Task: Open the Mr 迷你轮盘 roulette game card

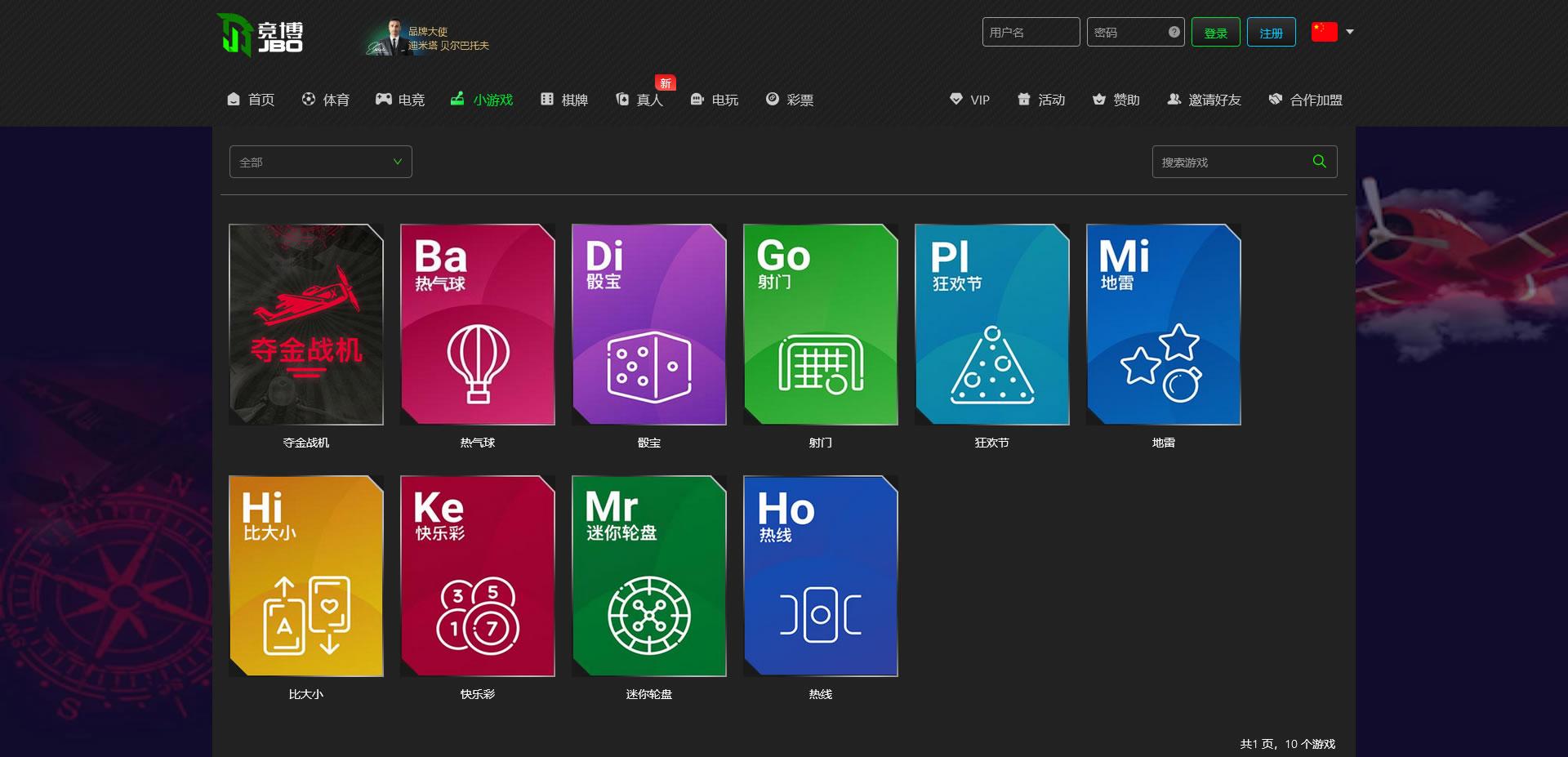Action: pyautogui.click(x=649, y=576)
